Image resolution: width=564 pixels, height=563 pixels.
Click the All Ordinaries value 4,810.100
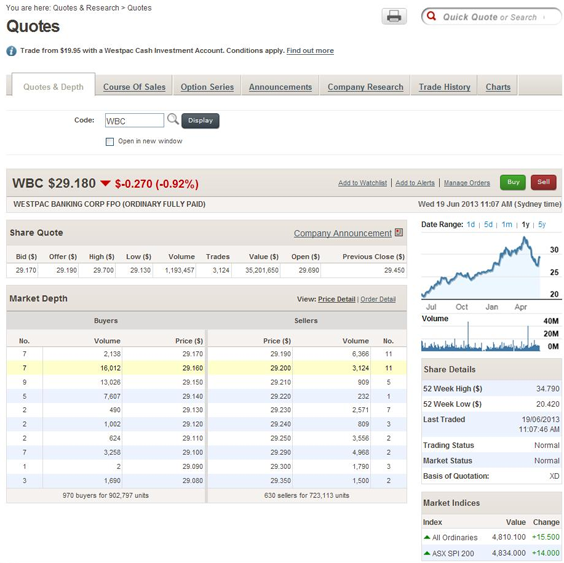click(x=509, y=537)
